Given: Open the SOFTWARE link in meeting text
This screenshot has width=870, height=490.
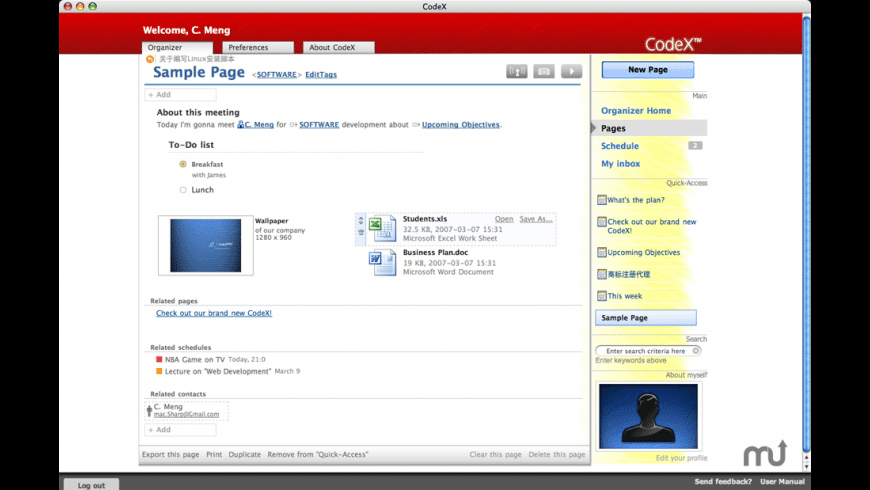Looking at the screenshot, I should click(319, 125).
